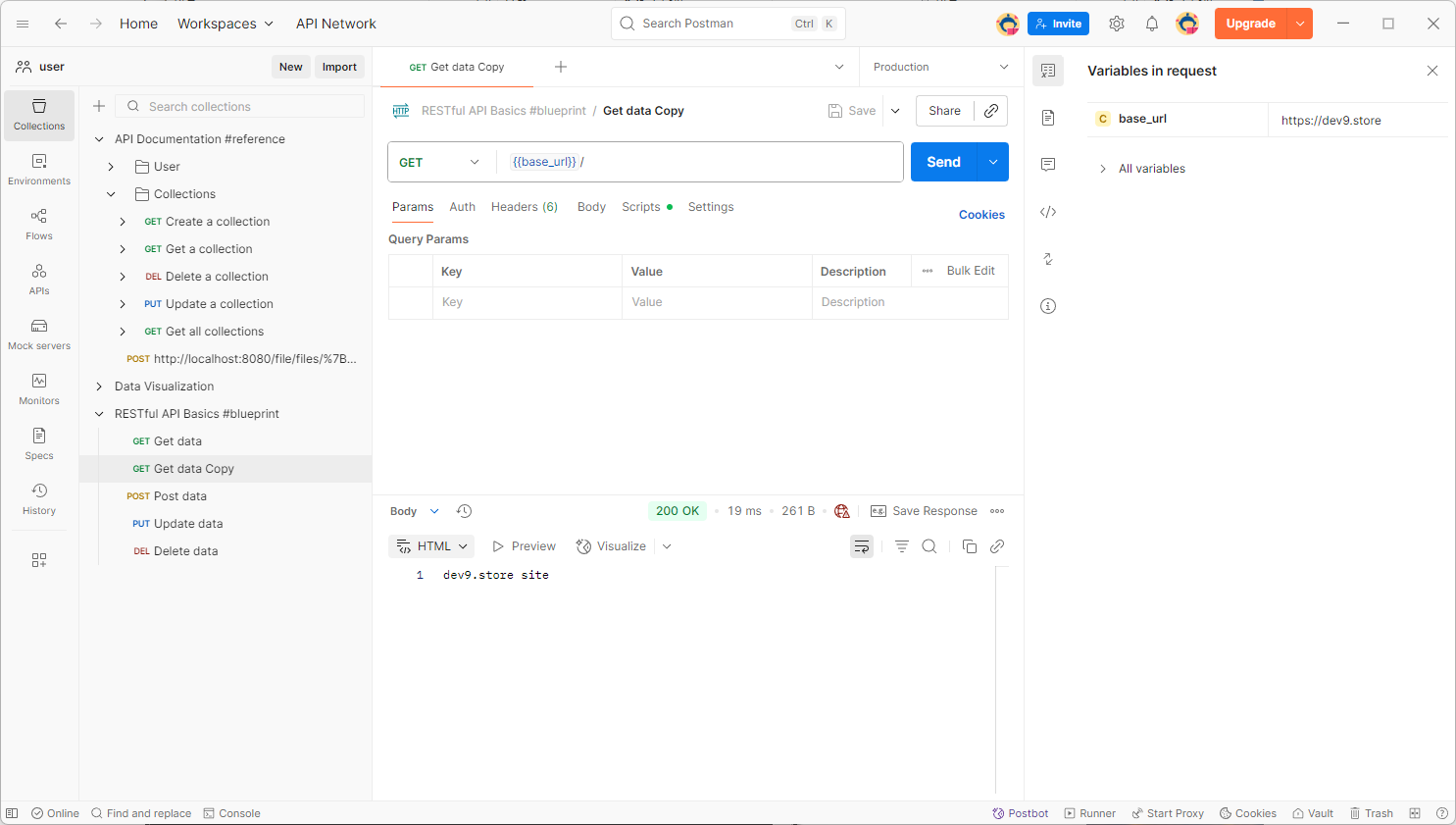Screen dimensions: 1456x825
Task: Click the filter response icon
Action: [902, 546]
